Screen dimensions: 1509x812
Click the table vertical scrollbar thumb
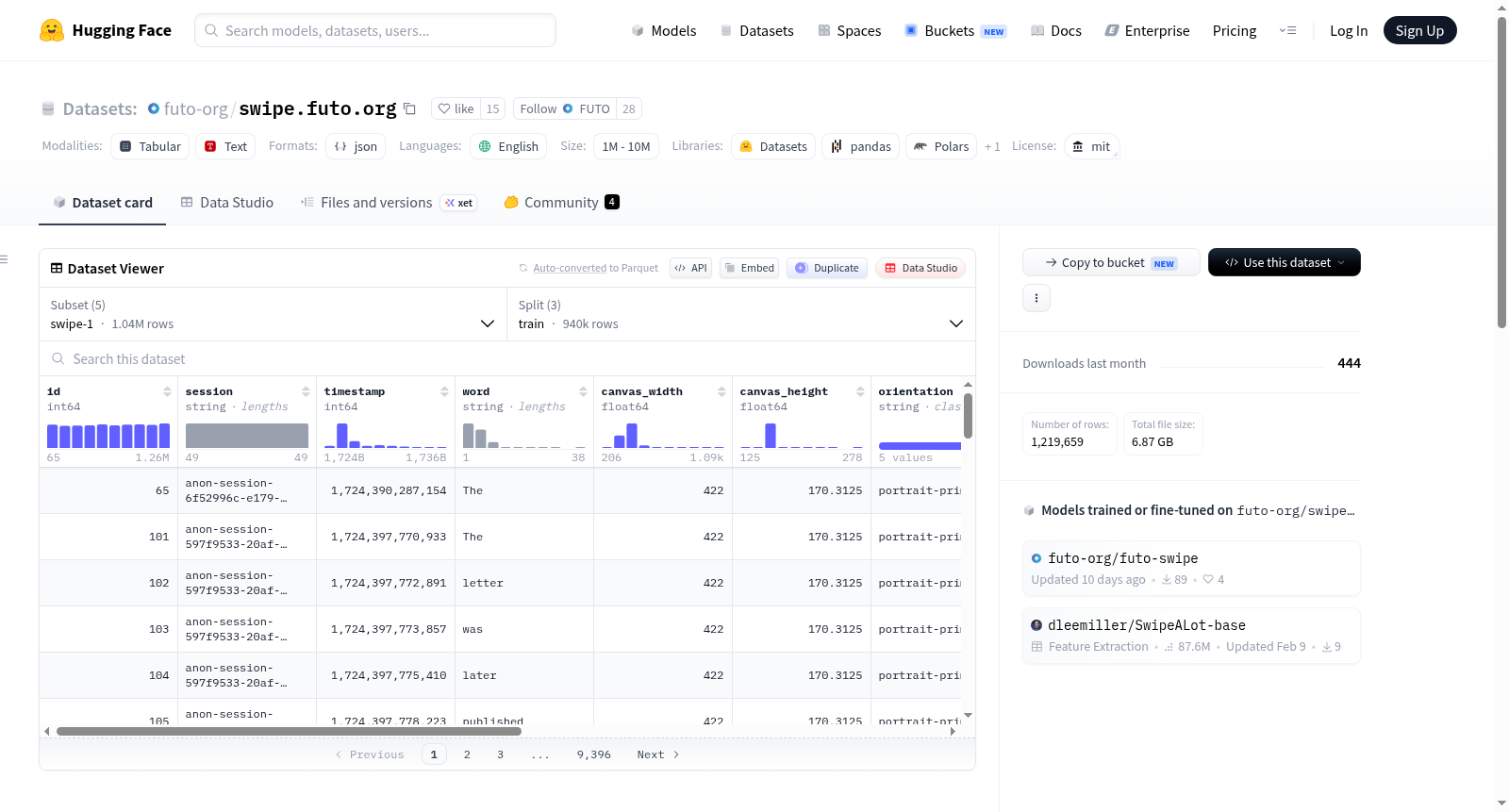968,415
